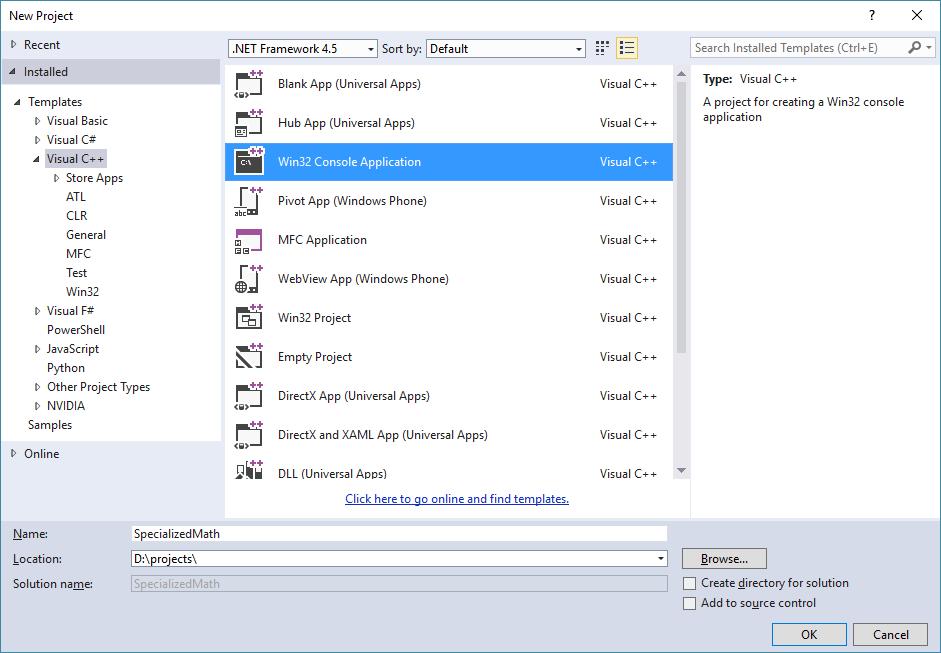The height and width of the screenshot is (653, 941).
Task: Select MFC in the tree
Action: pyautogui.click(x=78, y=254)
